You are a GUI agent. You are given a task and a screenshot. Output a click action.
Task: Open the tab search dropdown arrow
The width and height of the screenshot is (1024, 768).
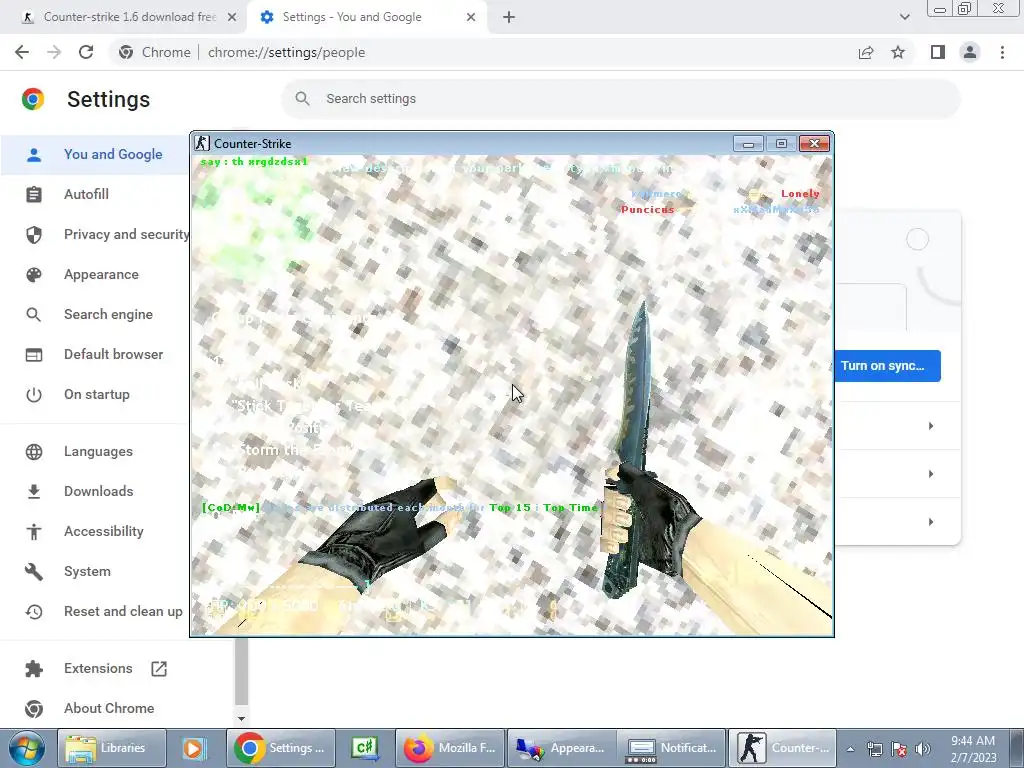pyautogui.click(x=904, y=17)
